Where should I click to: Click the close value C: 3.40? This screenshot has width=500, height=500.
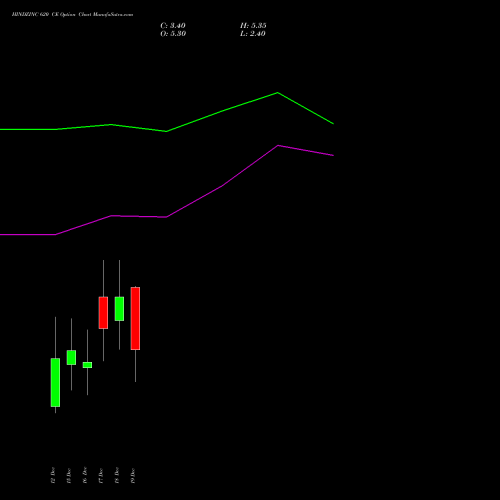point(173,26)
